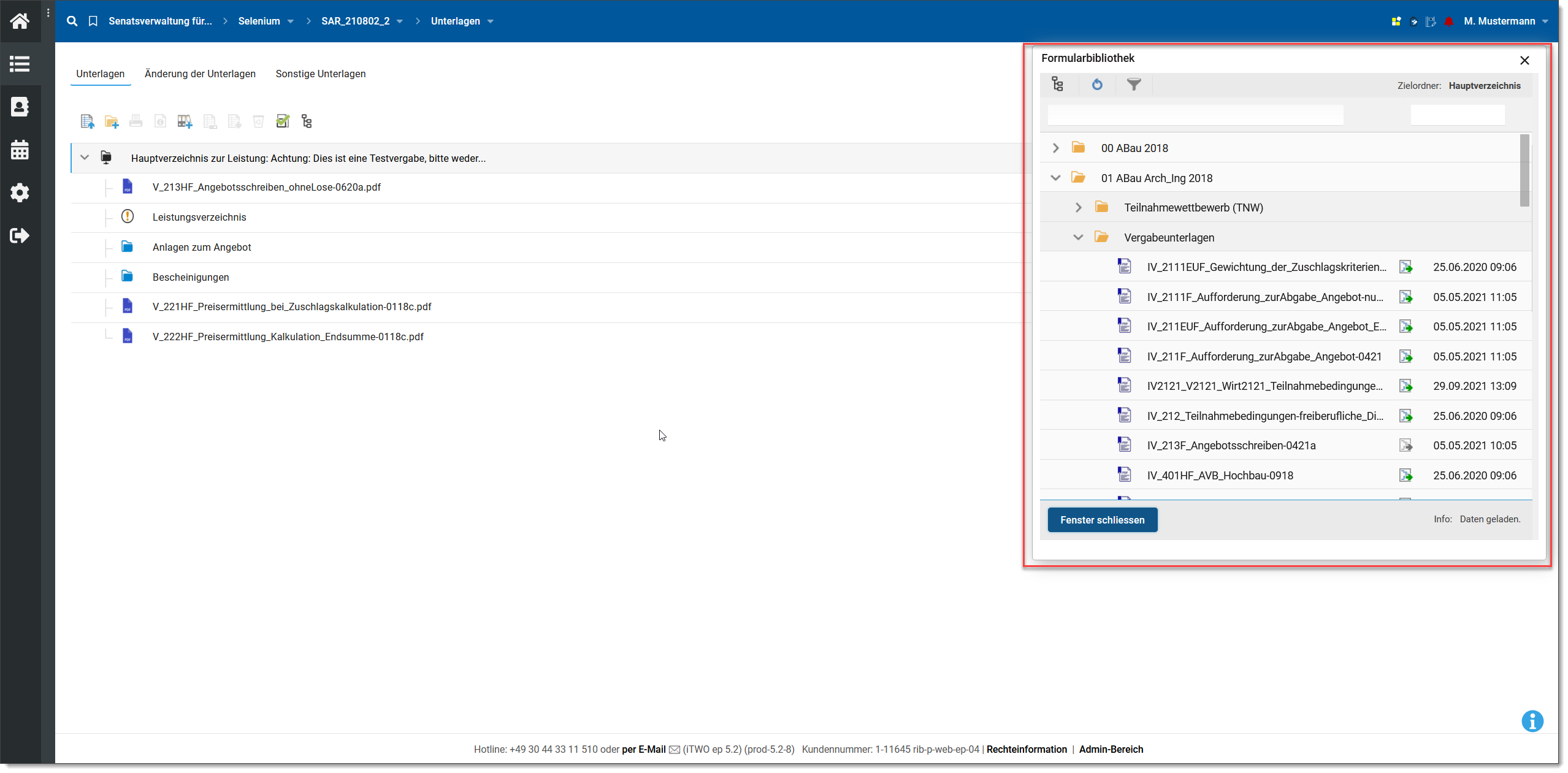
Task: Click Senatsverwaltung für... breadcrumb
Action: click(160, 21)
